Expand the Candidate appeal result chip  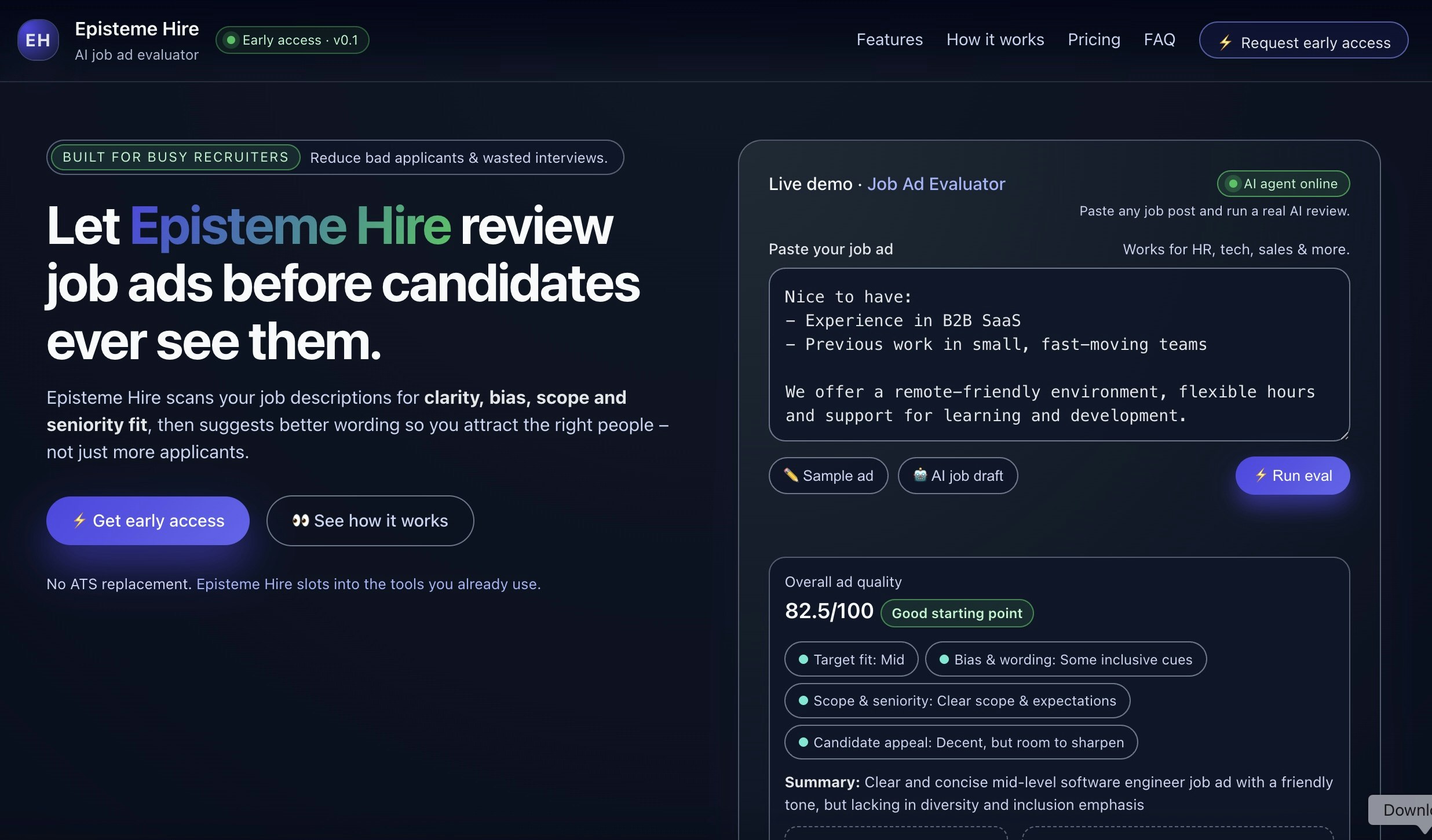click(x=960, y=742)
